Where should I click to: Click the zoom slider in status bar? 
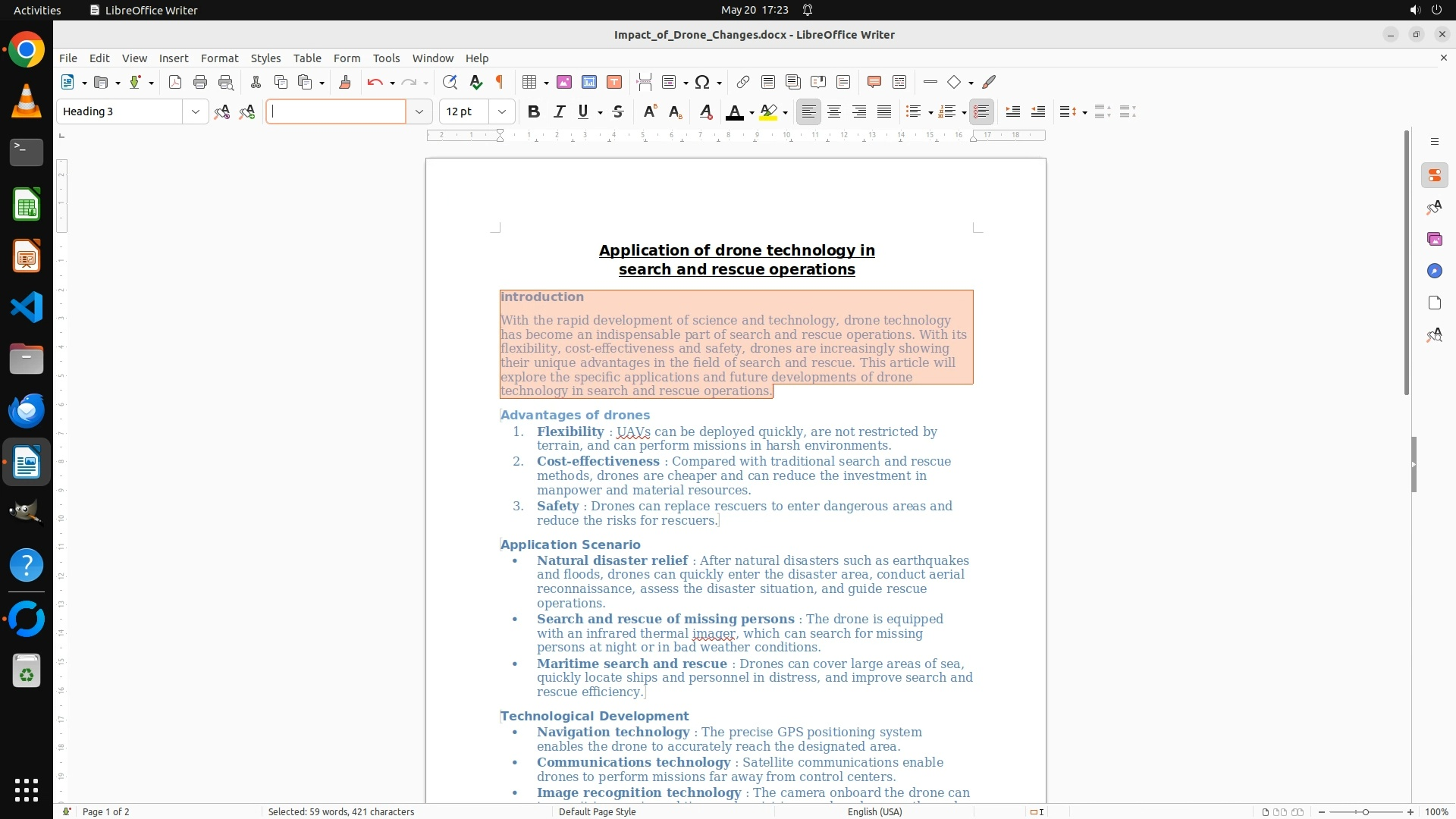1365,811
